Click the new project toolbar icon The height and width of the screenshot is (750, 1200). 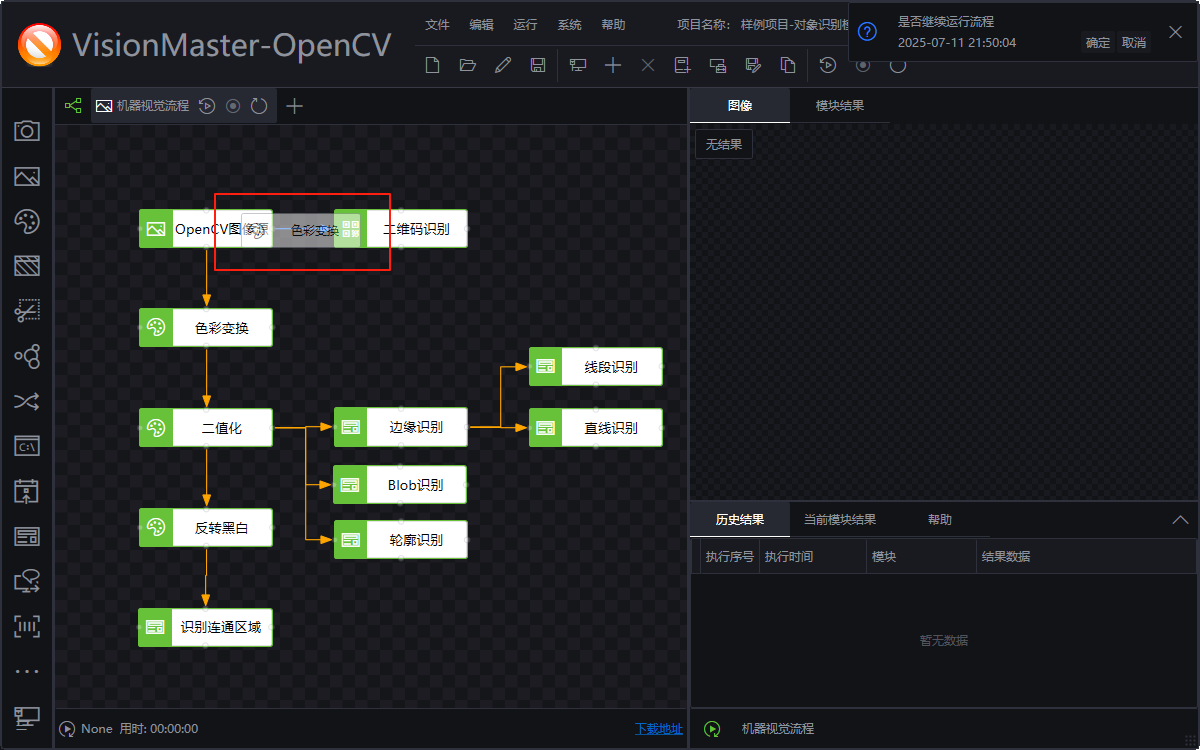pyautogui.click(x=432, y=64)
